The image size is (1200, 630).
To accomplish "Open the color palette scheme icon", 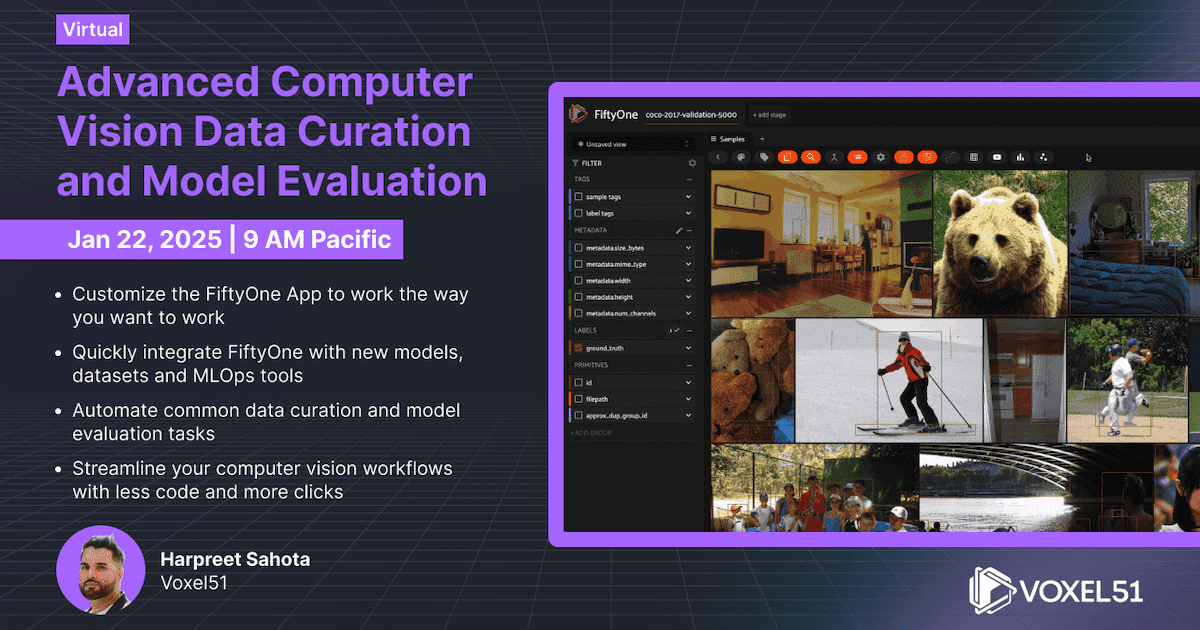I will [741, 157].
